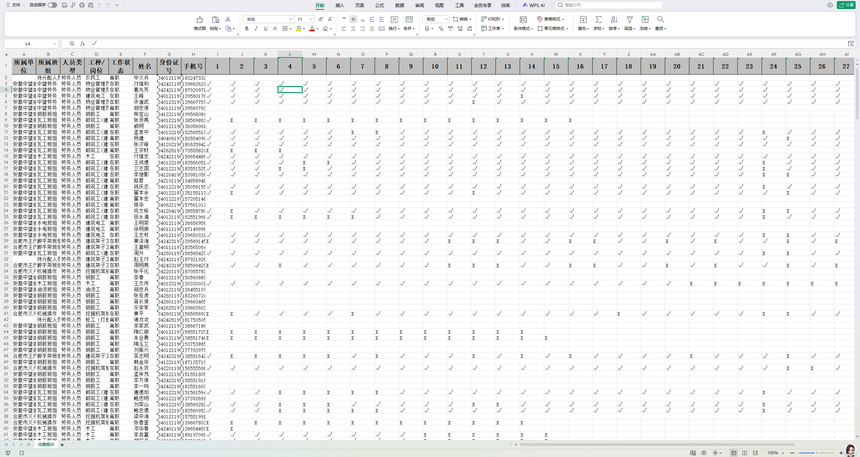
Task: Expand the font name dropdown
Action: (290, 19)
